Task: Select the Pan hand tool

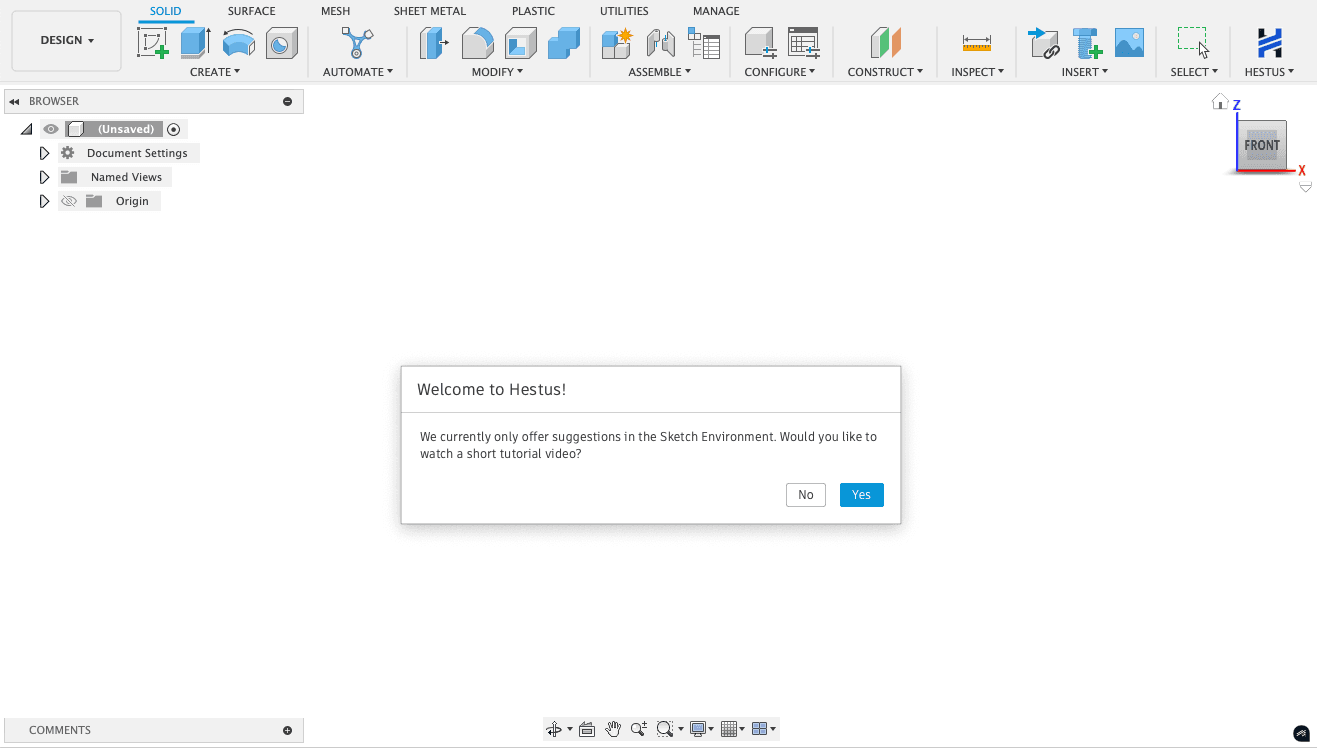Action: [x=613, y=729]
